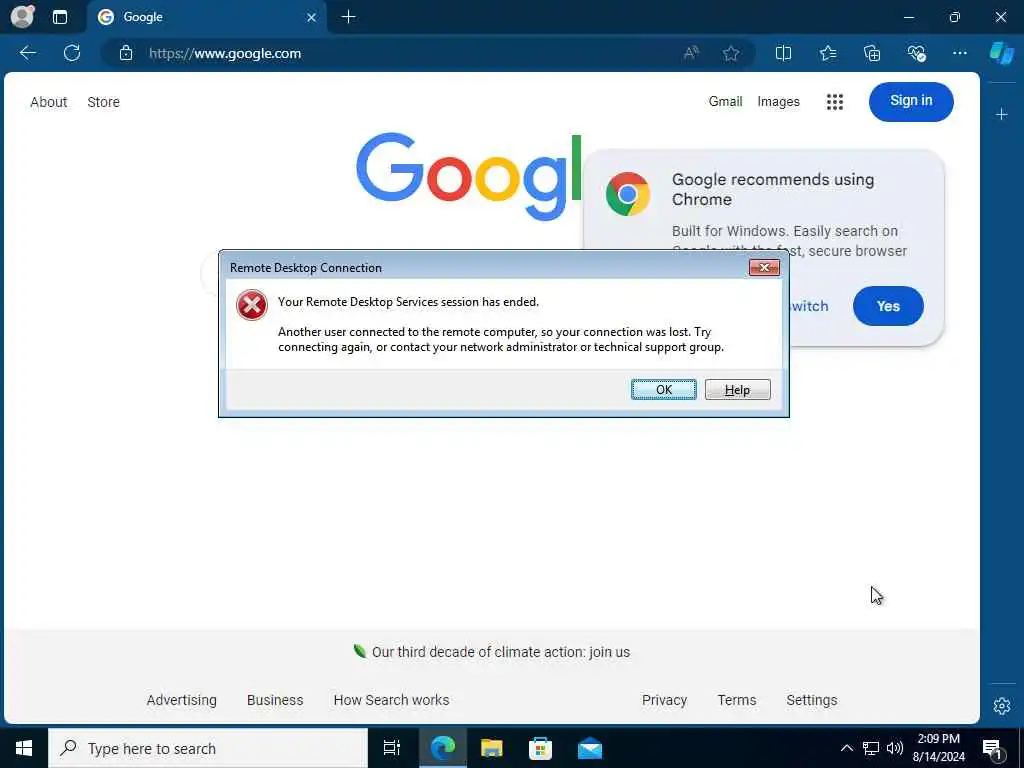
Task: Close the Remote Desktop Connection dialog
Action: click(764, 267)
